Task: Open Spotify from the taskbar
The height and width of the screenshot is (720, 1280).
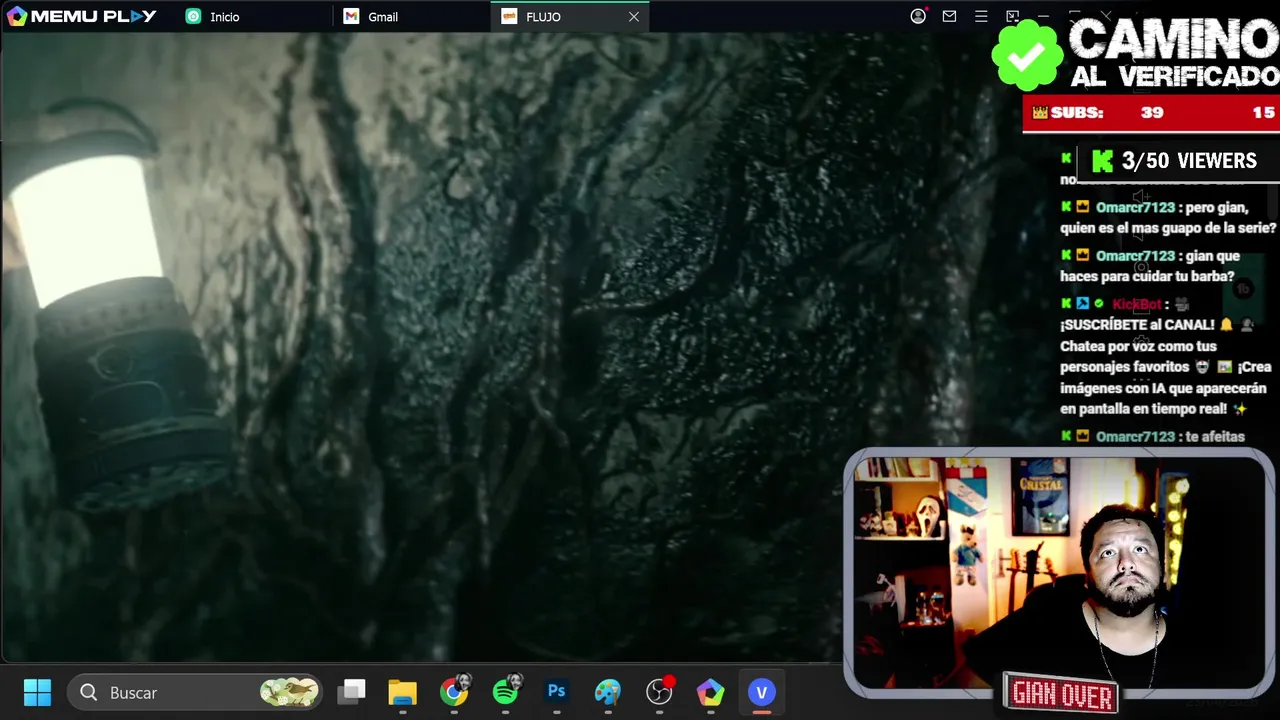Action: [x=506, y=692]
